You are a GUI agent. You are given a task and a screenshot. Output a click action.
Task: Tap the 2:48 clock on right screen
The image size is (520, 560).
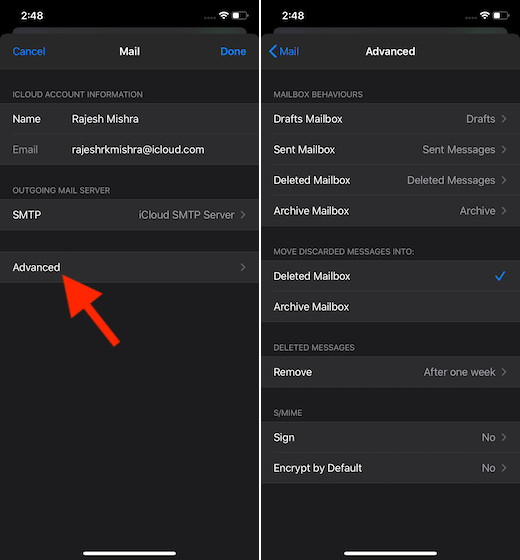click(x=293, y=16)
